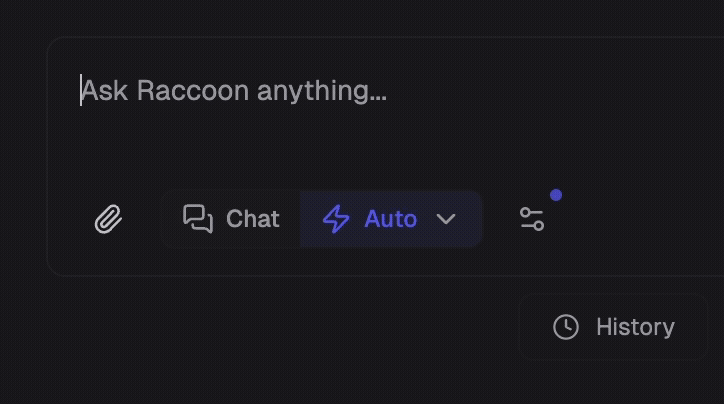Viewport: 724px width, 404px height.
Task: Open the sliders settings icon
Action: (532, 219)
